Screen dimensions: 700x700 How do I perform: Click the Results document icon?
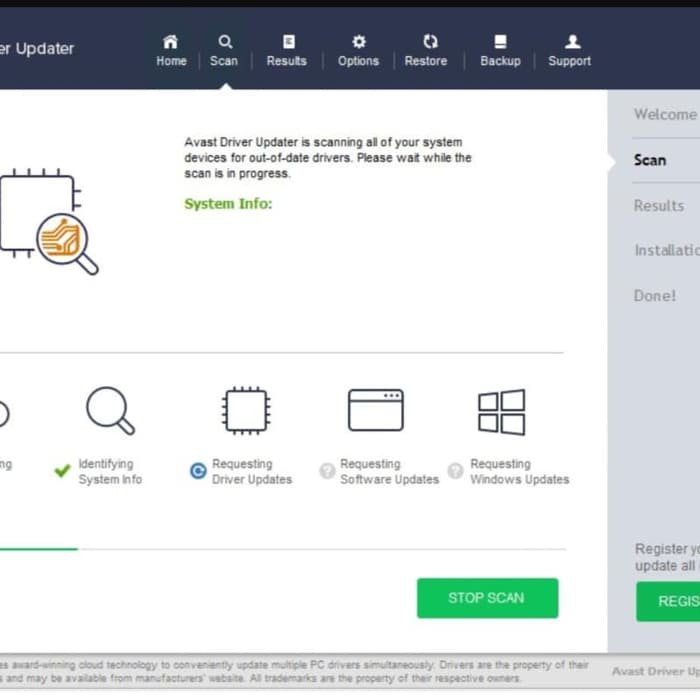click(x=288, y=42)
